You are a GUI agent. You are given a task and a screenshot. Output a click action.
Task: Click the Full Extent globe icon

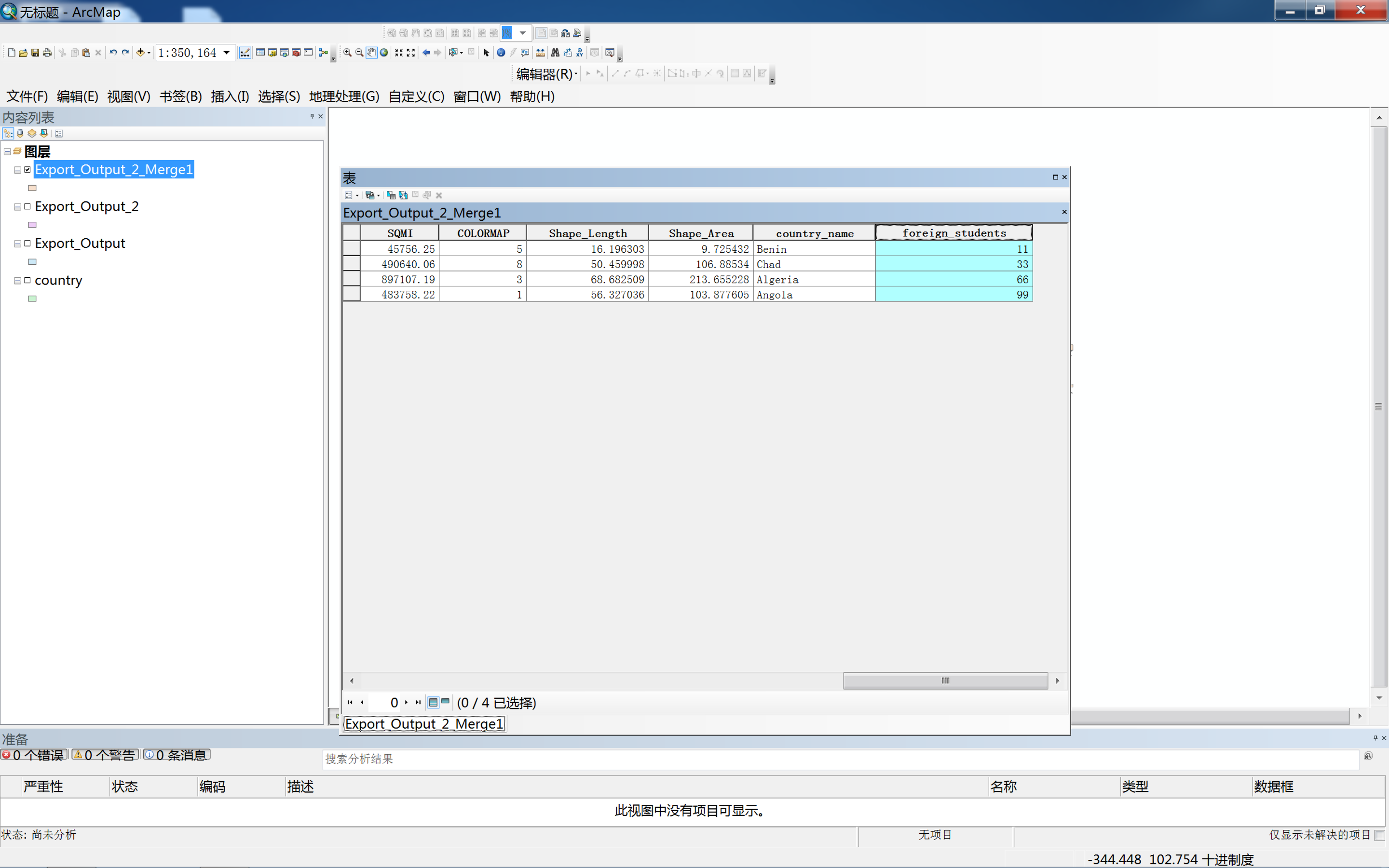point(384,53)
